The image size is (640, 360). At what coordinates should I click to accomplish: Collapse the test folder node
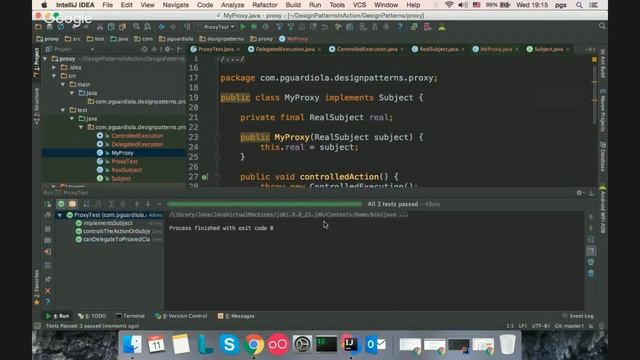[63, 110]
